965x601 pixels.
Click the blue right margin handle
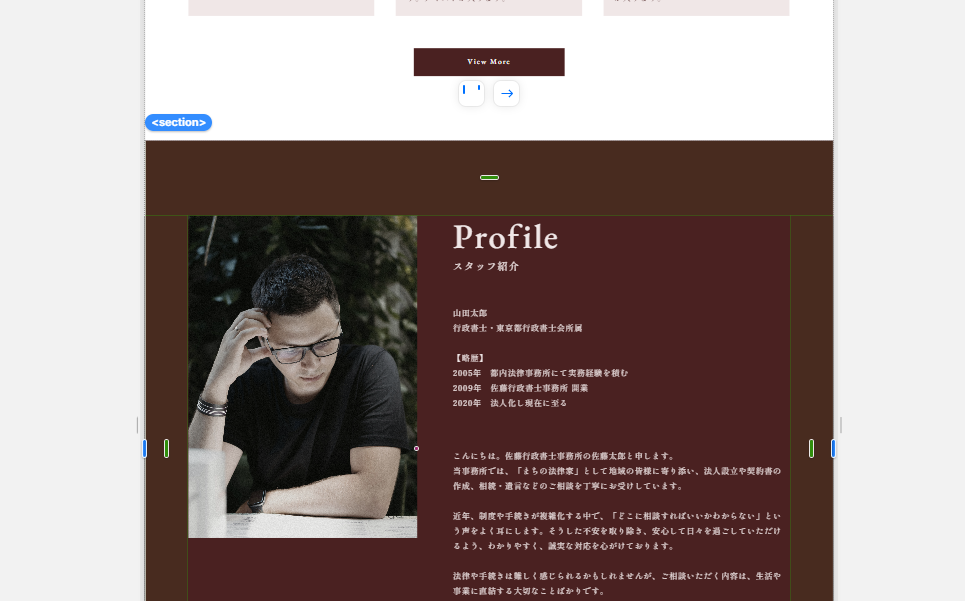[x=833, y=448]
